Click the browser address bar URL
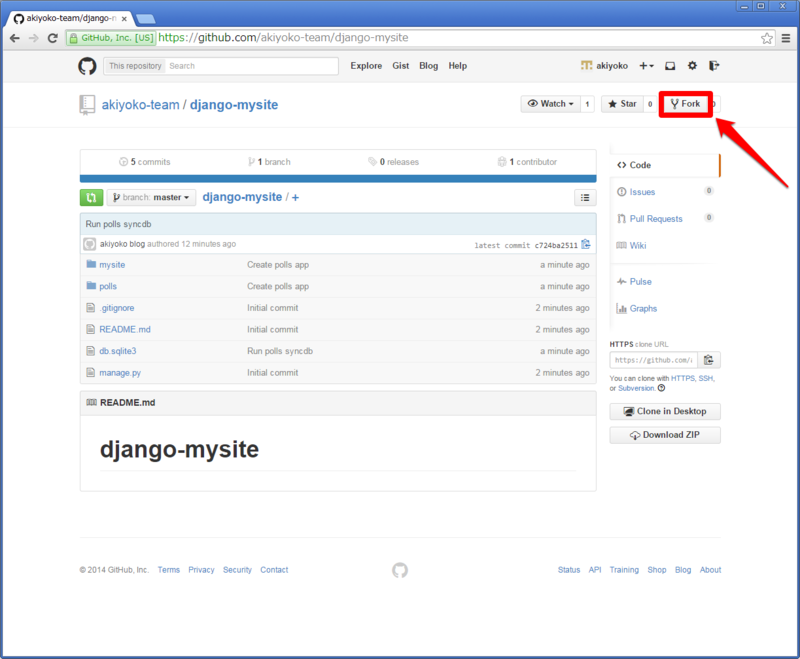The height and width of the screenshot is (659, 800). pos(283,38)
